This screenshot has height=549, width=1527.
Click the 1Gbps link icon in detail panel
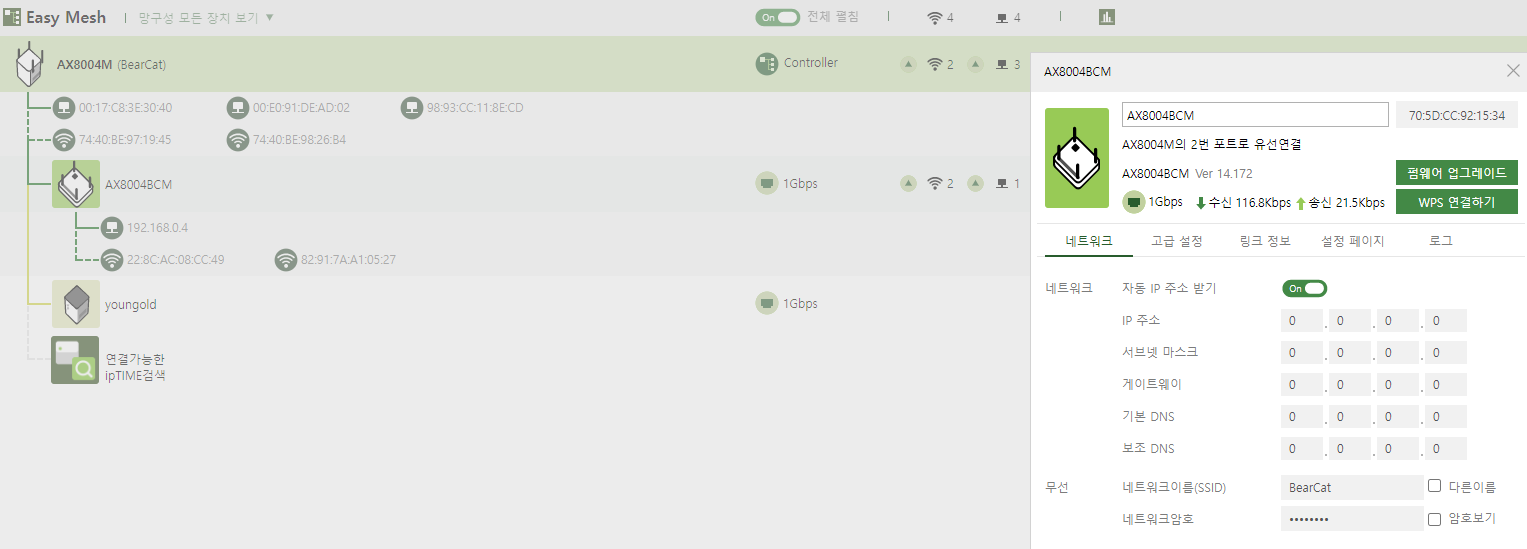click(x=1134, y=202)
